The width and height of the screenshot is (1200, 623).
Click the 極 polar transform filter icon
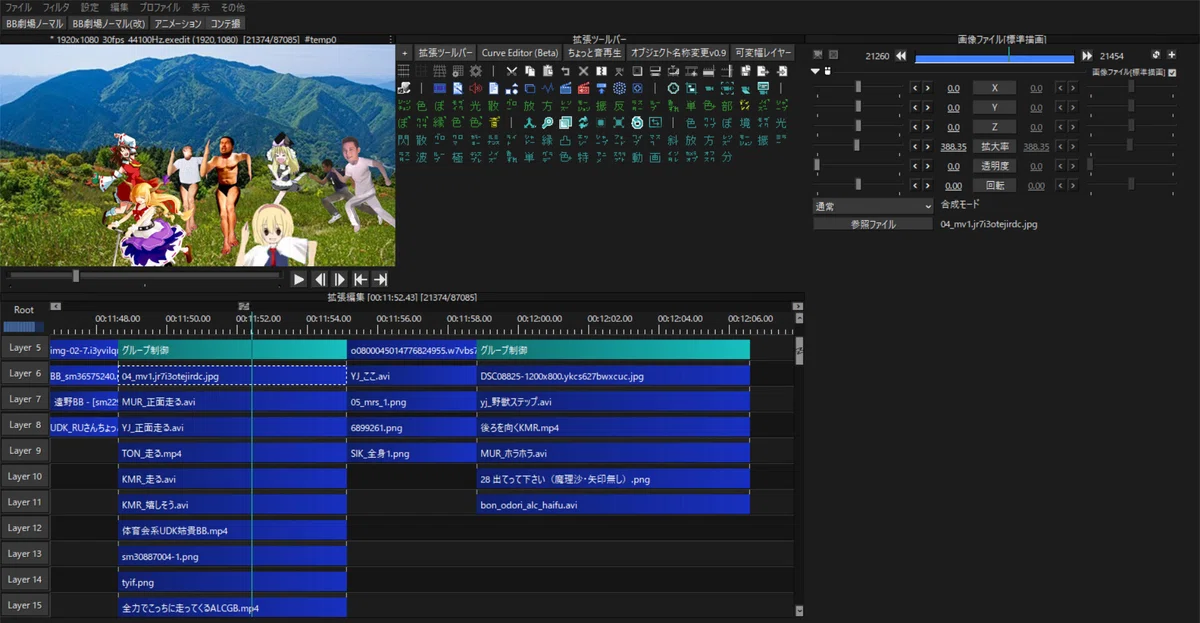tap(458, 157)
